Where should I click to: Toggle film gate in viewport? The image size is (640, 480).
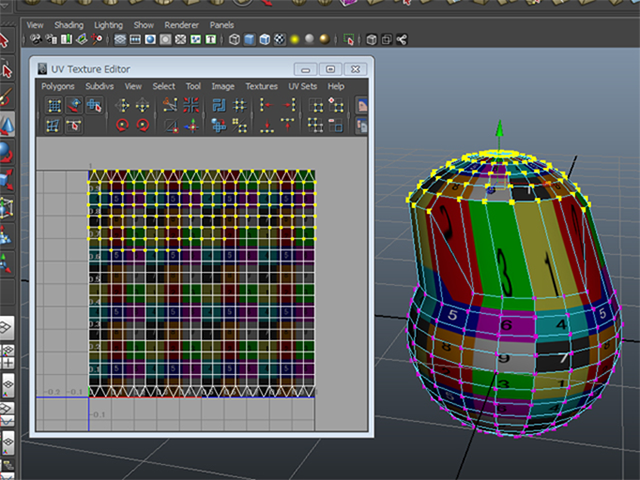pos(135,40)
